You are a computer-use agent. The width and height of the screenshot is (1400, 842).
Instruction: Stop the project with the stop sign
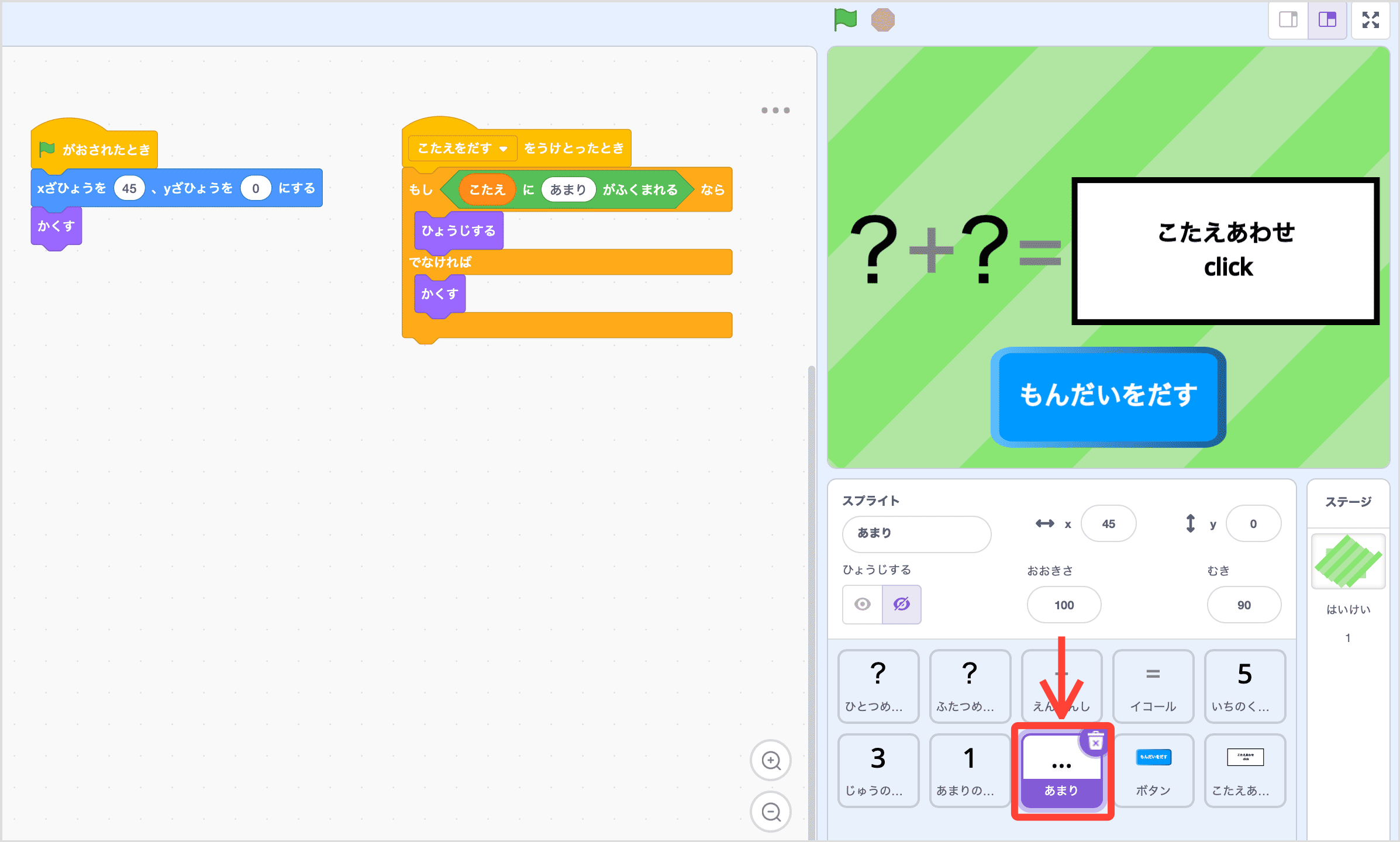[883, 19]
